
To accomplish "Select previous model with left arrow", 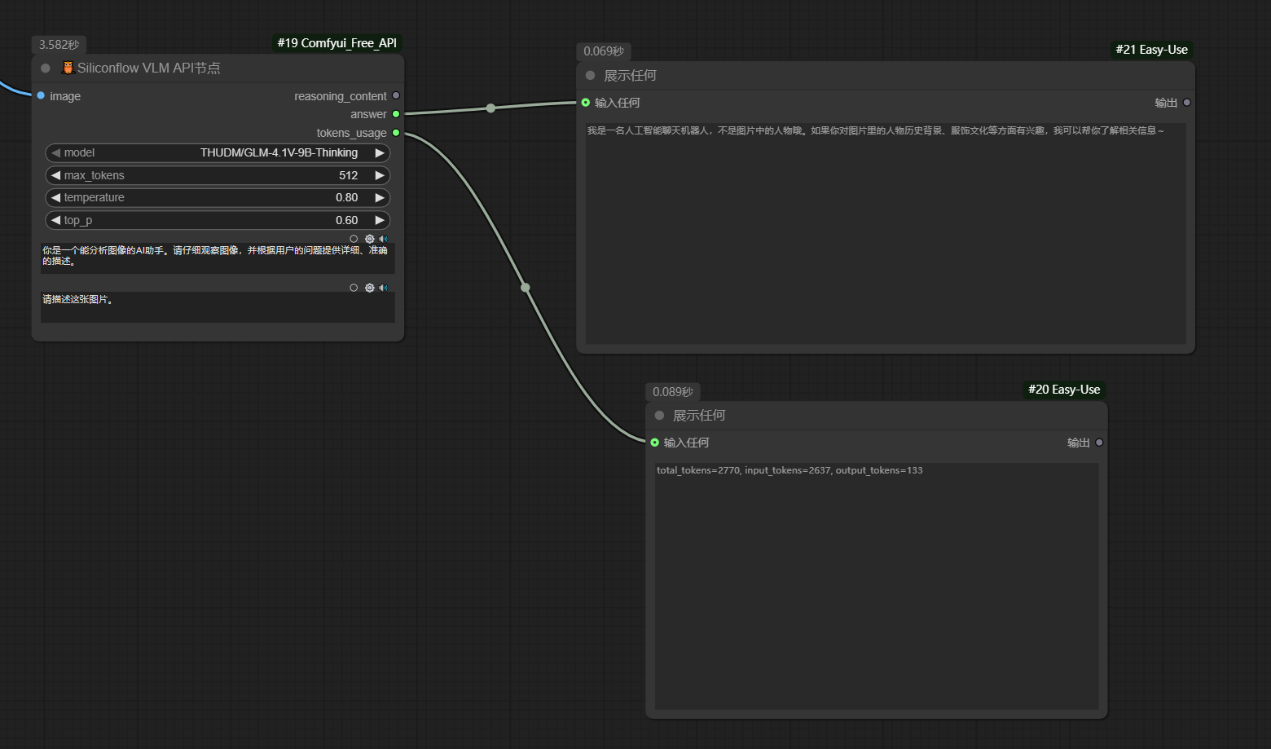I will click(x=56, y=153).
